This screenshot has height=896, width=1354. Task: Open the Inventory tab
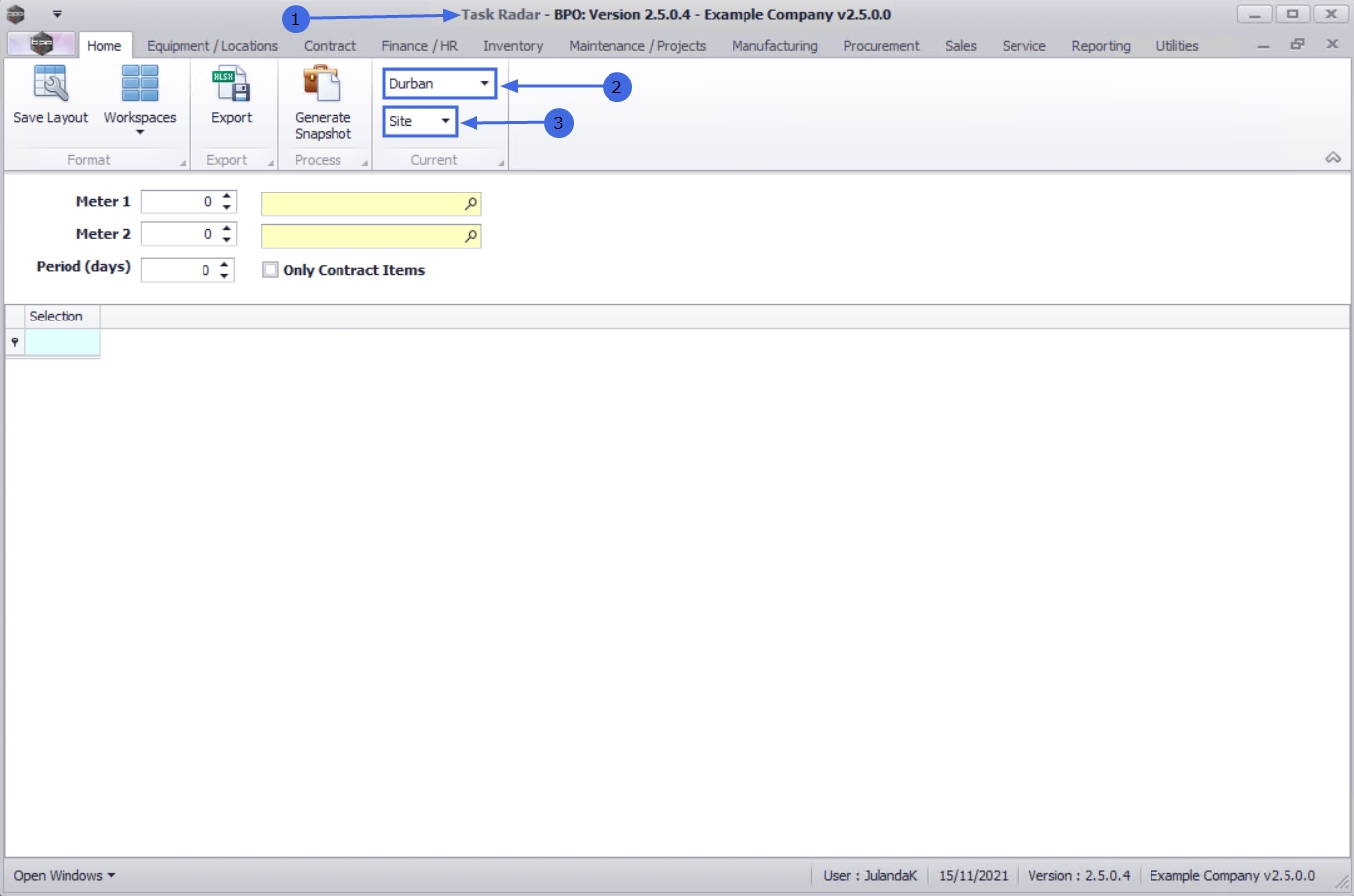(513, 46)
